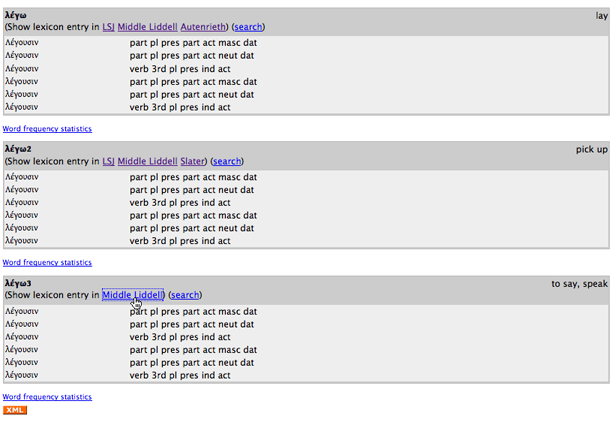Open the Slater lexicon entry
The height and width of the screenshot is (425, 612).
click(192, 161)
